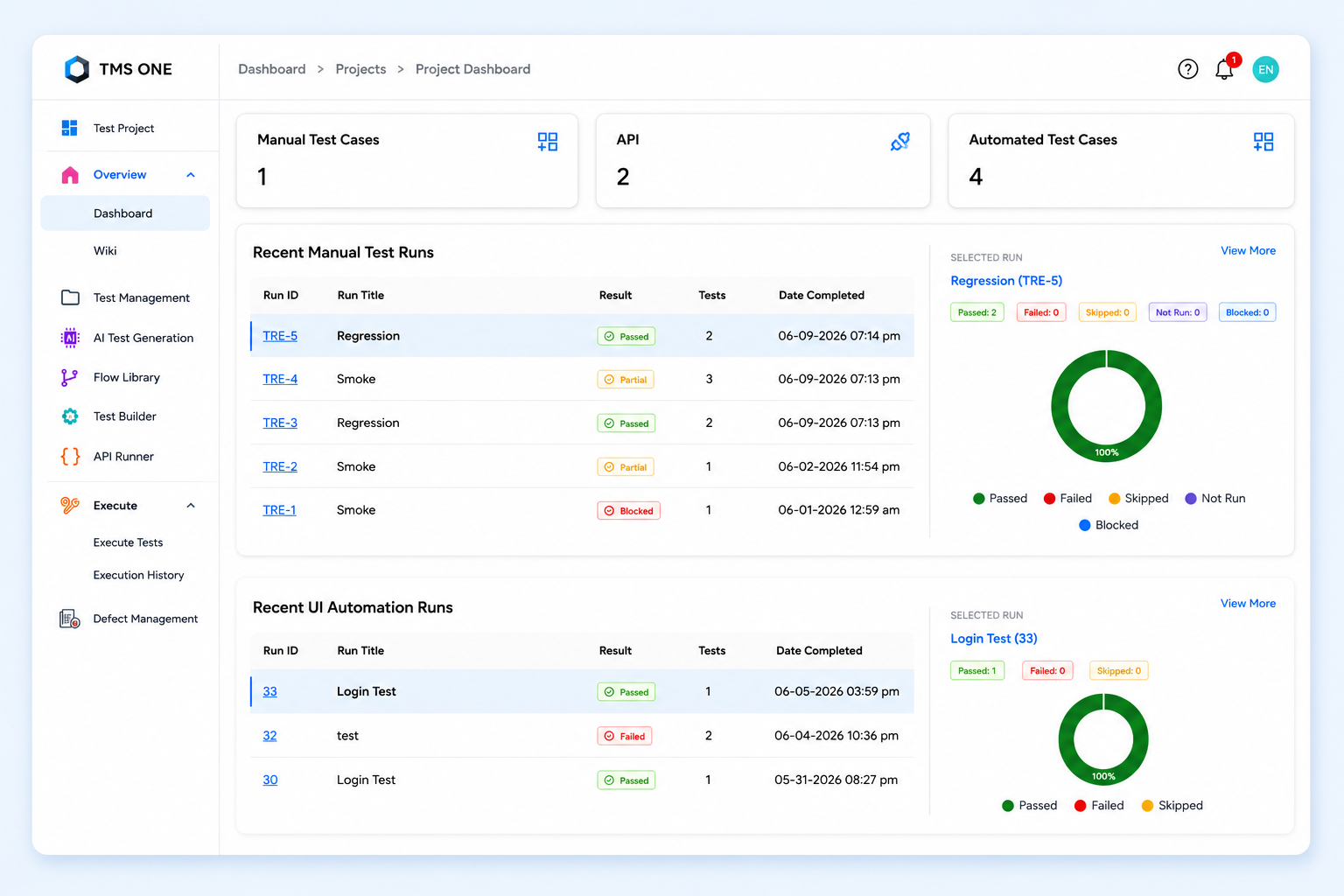Image resolution: width=1344 pixels, height=896 pixels.
Task: Click the Project Dashboard breadcrumb text
Action: [x=472, y=69]
